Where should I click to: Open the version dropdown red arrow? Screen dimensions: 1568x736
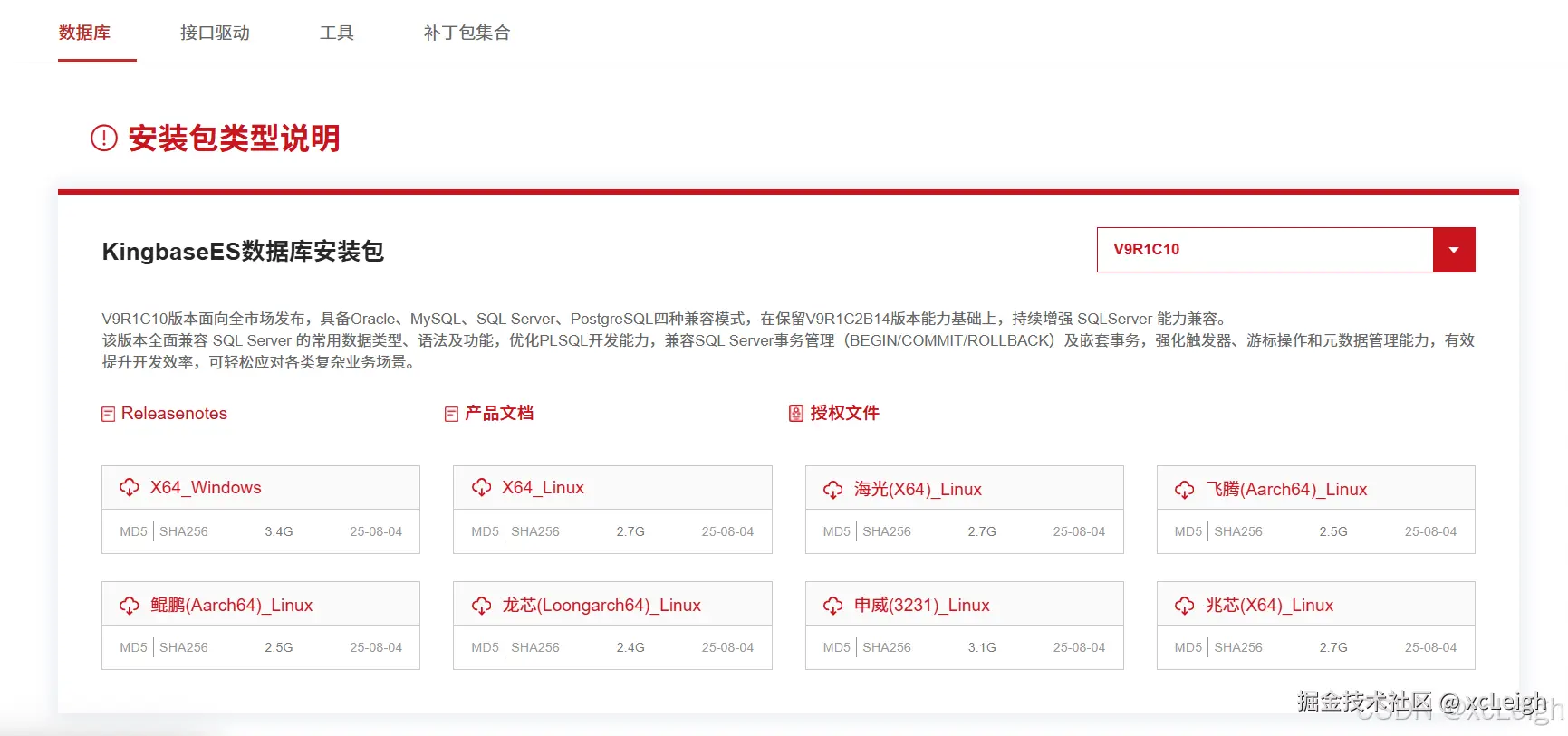1454,250
